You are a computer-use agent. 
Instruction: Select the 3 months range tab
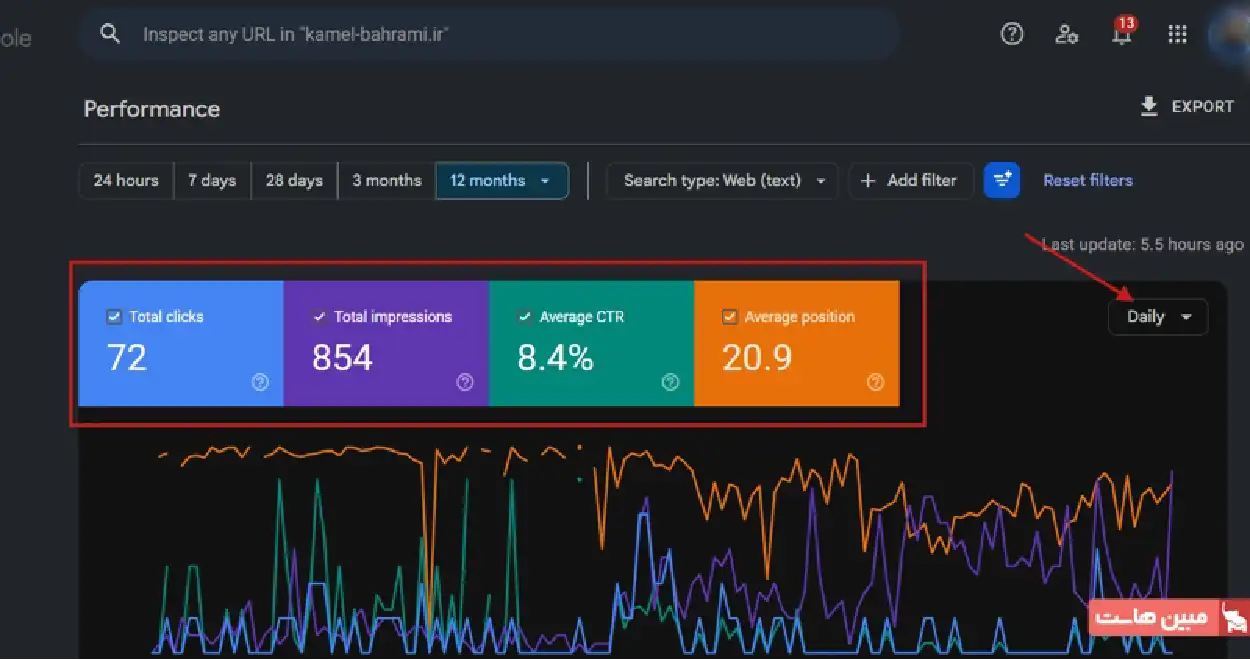tap(386, 181)
